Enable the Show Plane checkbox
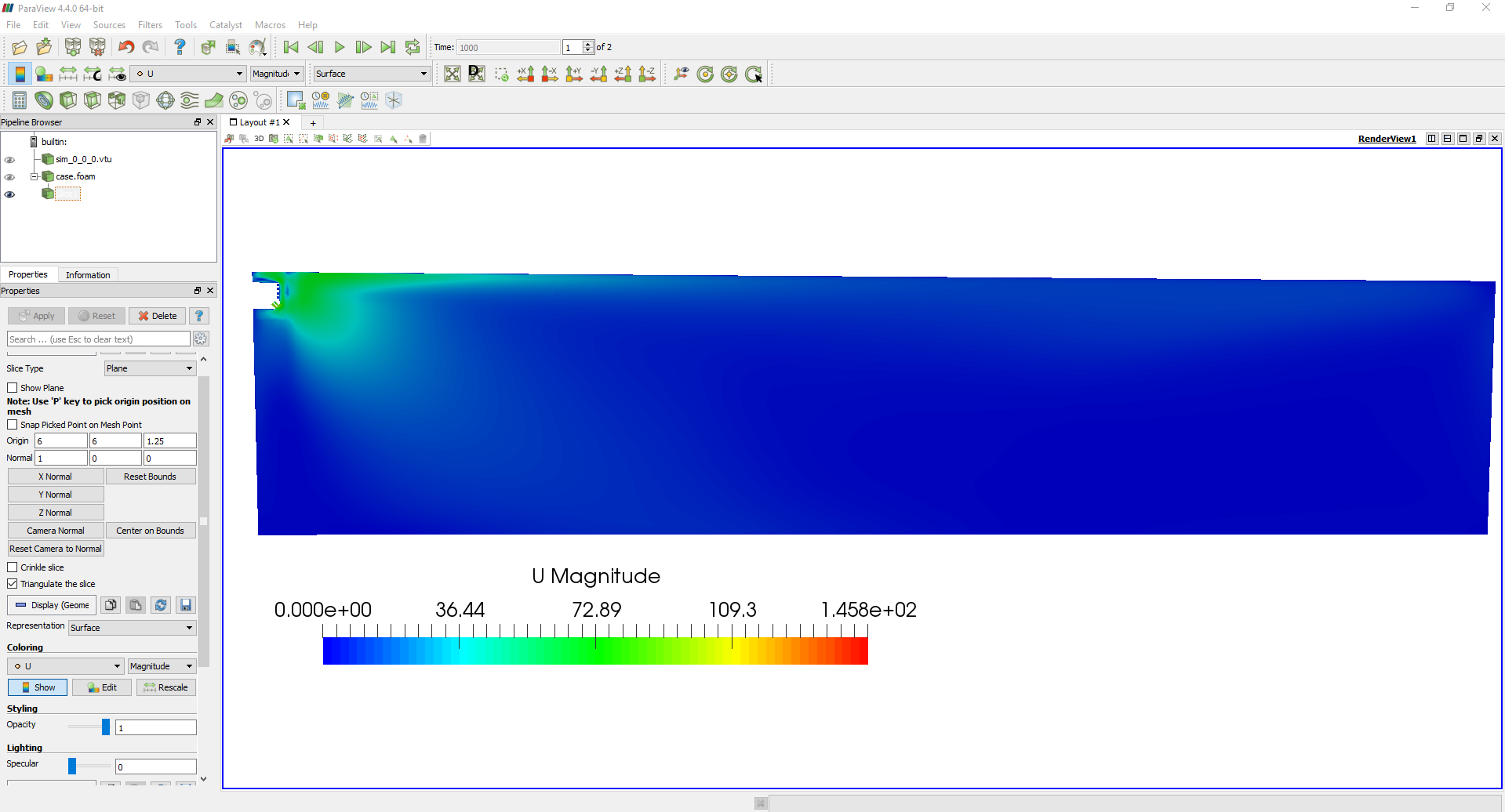The width and height of the screenshot is (1505, 812). 13,388
